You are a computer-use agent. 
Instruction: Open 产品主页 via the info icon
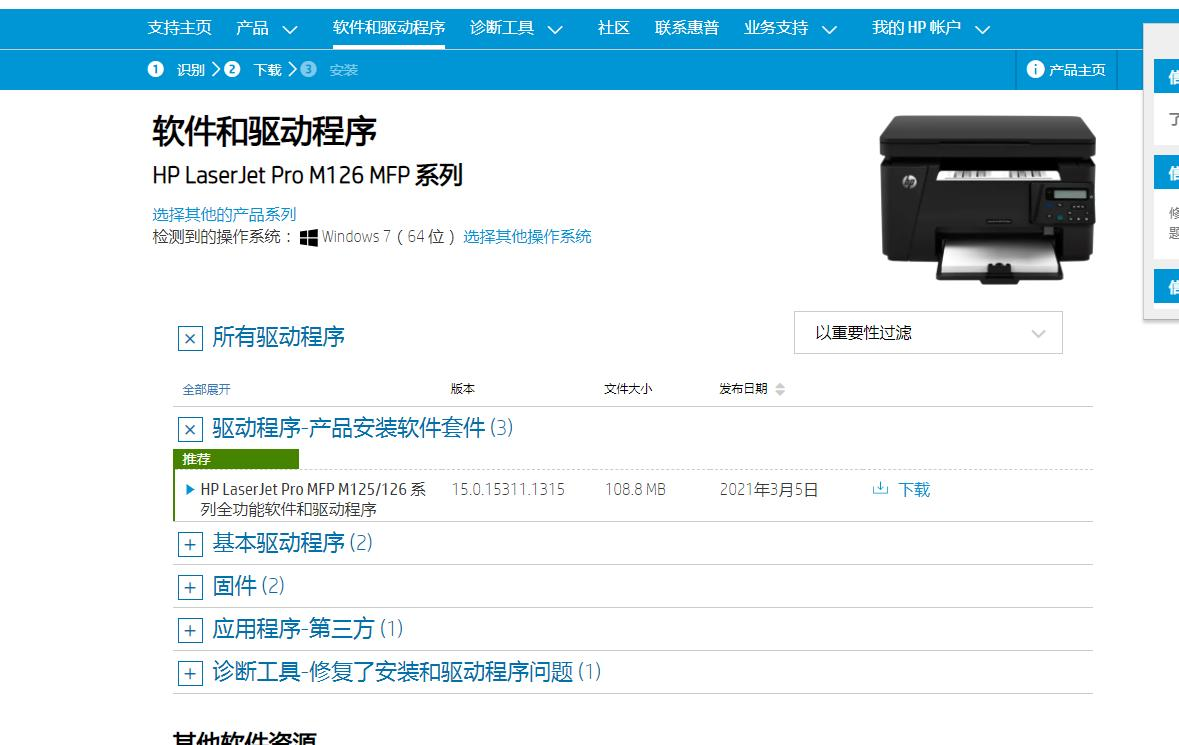[x=1033, y=70]
